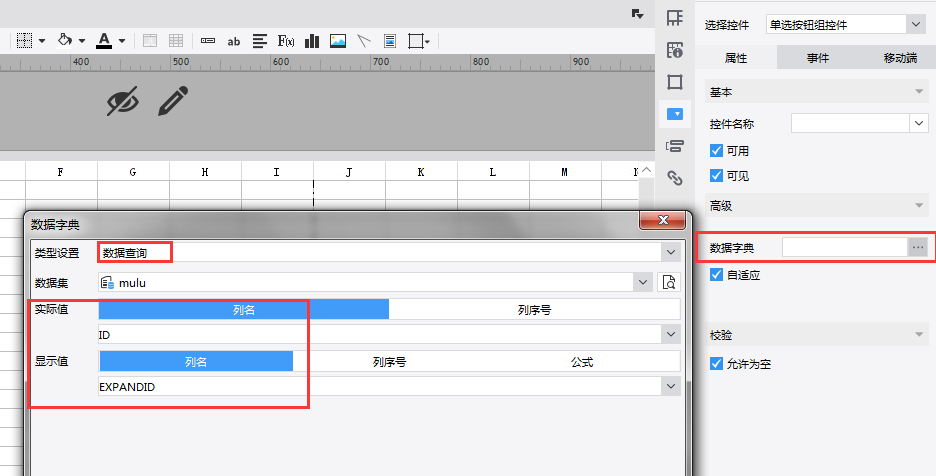936x476 pixels.
Task: Choose 公式 mode for 显示值
Action: click(x=582, y=361)
